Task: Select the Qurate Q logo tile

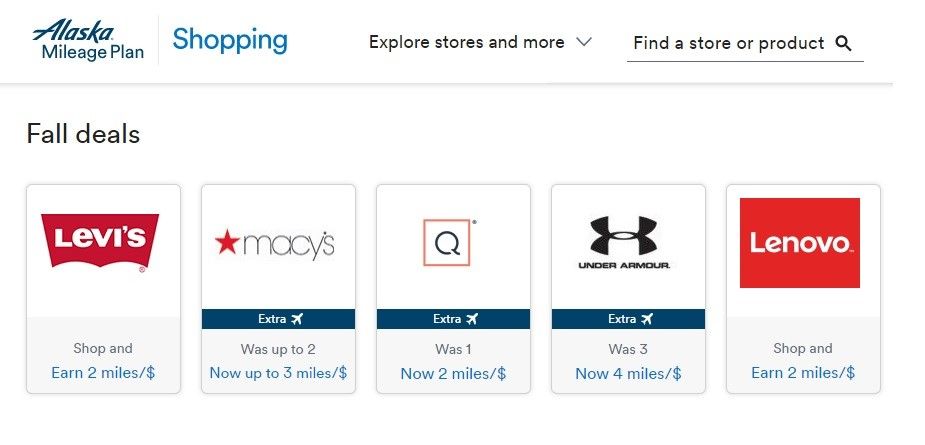Action: tap(449, 243)
